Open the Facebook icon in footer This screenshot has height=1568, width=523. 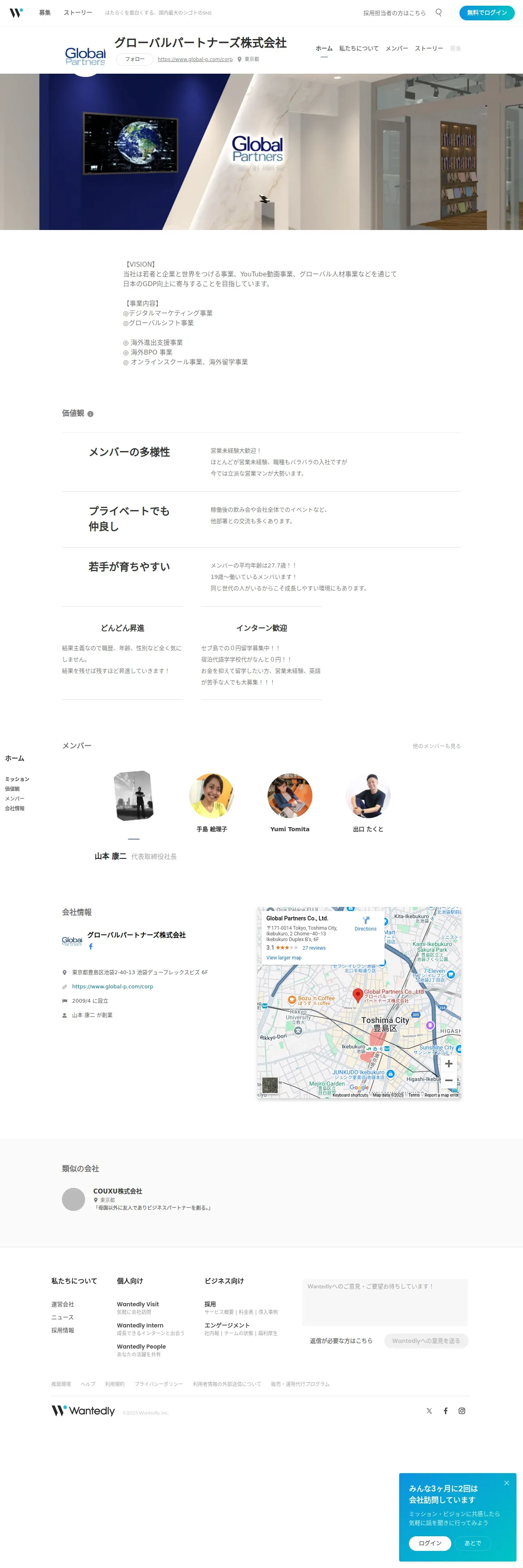(446, 1411)
